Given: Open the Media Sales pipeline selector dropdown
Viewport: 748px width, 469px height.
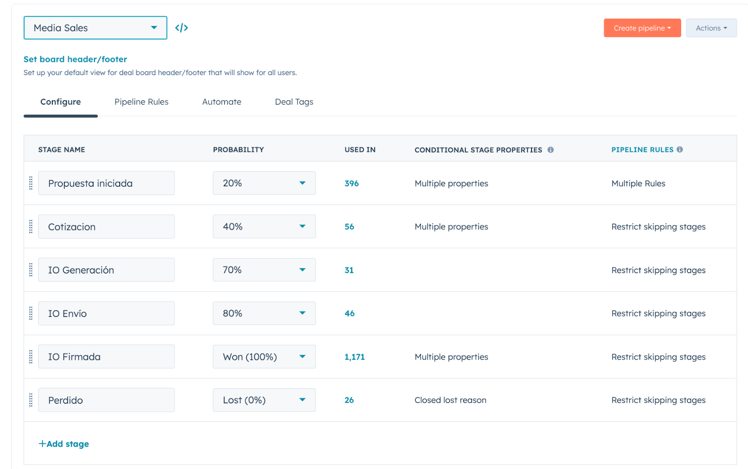Looking at the screenshot, I should click(95, 28).
